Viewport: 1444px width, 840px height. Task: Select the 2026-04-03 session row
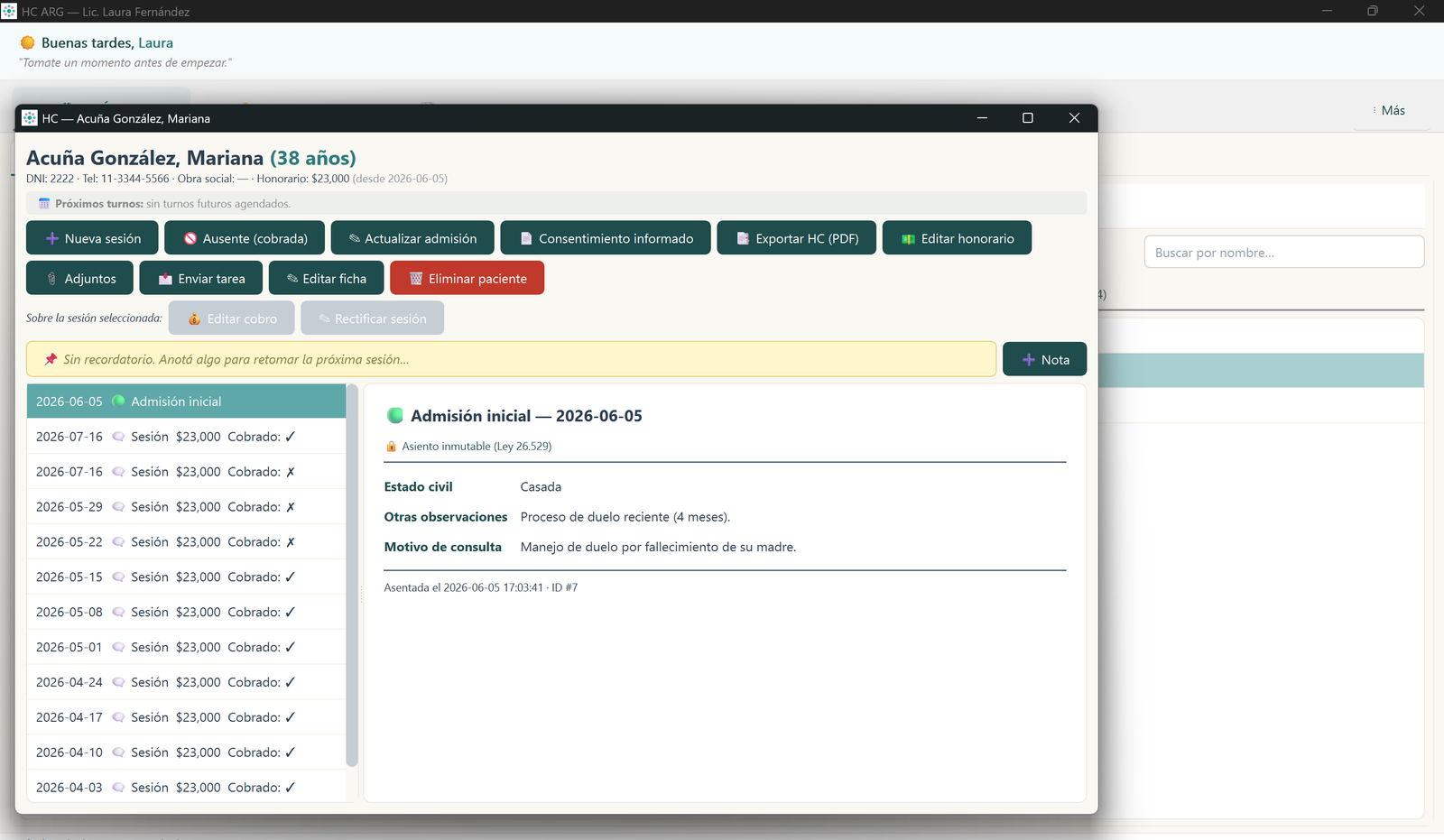pos(187,788)
